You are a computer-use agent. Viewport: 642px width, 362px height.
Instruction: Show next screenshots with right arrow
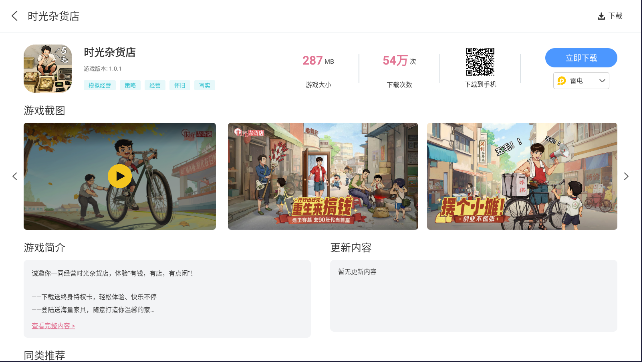pos(626,176)
